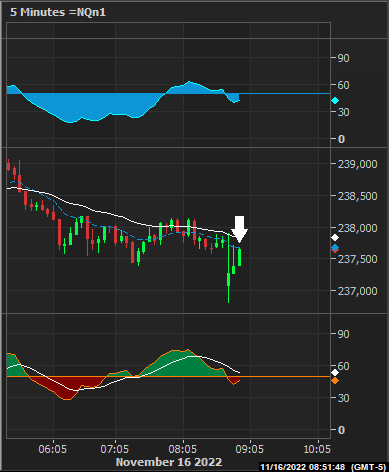Click the 238,500 price axis label
This screenshot has height=472, width=389.
[358, 196]
